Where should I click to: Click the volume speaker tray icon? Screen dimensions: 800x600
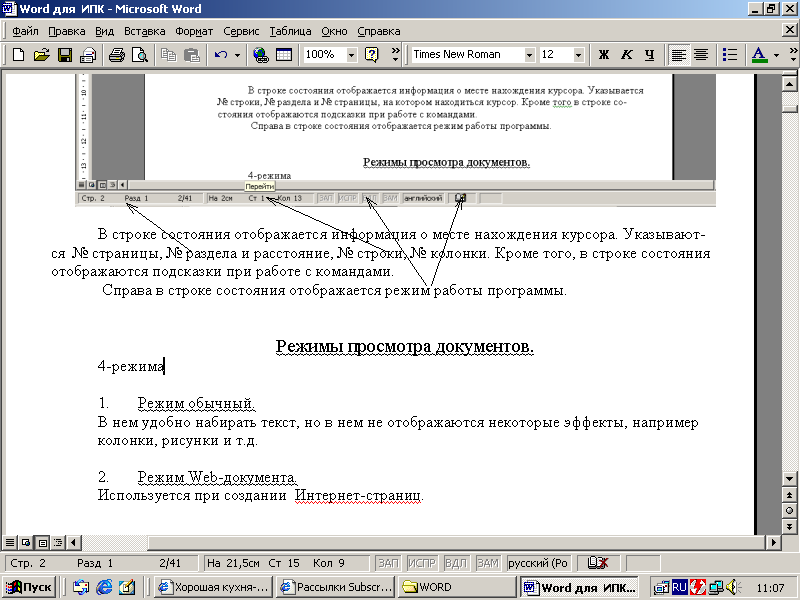(x=733, y=587)
